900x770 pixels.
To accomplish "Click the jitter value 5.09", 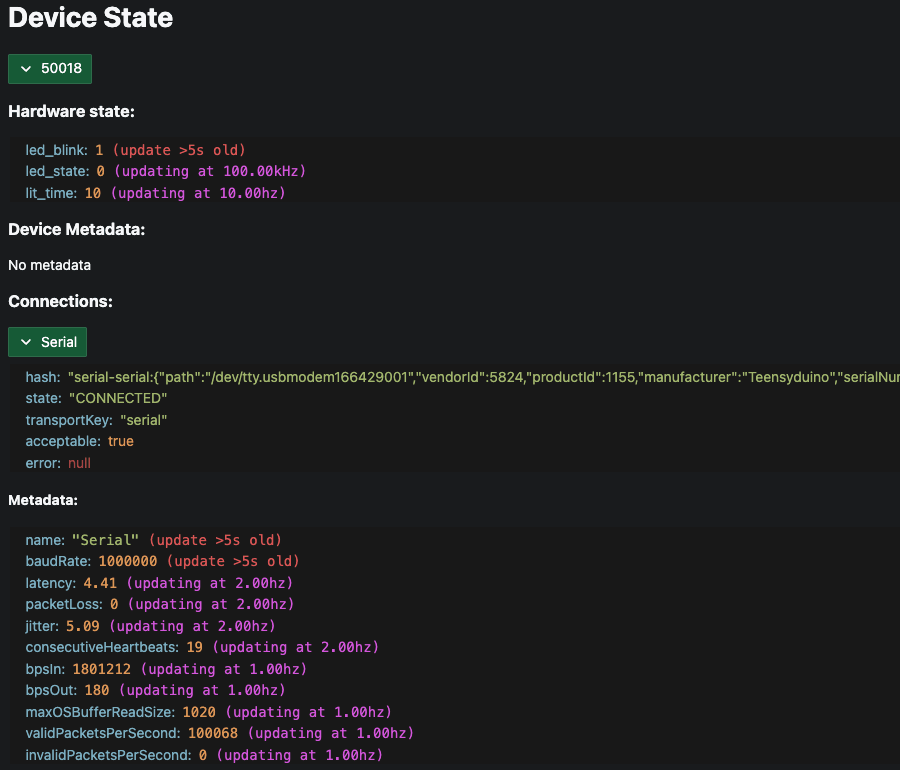I will [82, 626].
